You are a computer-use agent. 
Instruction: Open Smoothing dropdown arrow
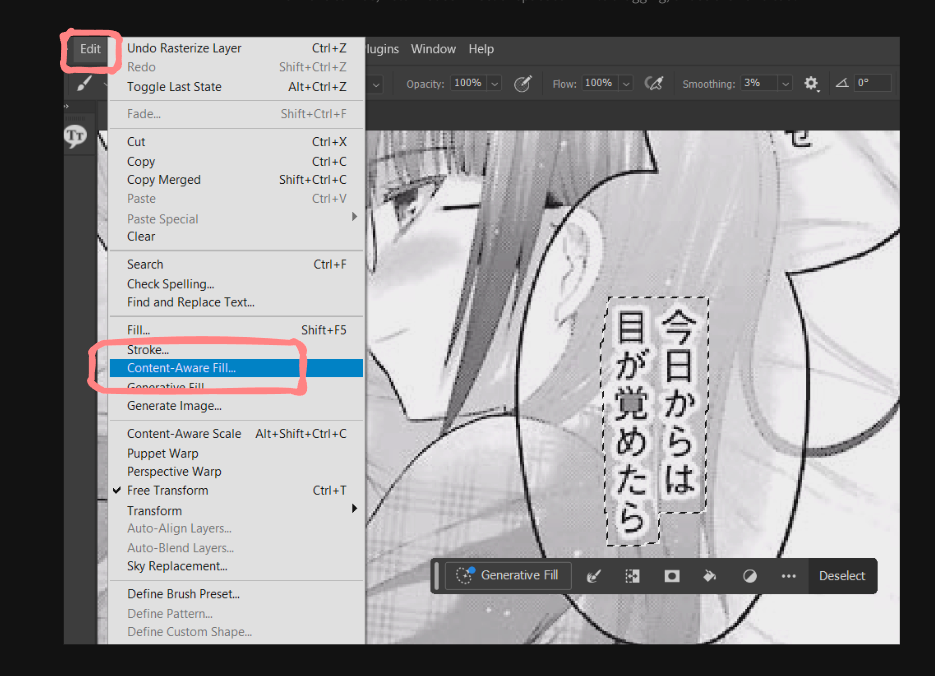(x=785, y=84)
